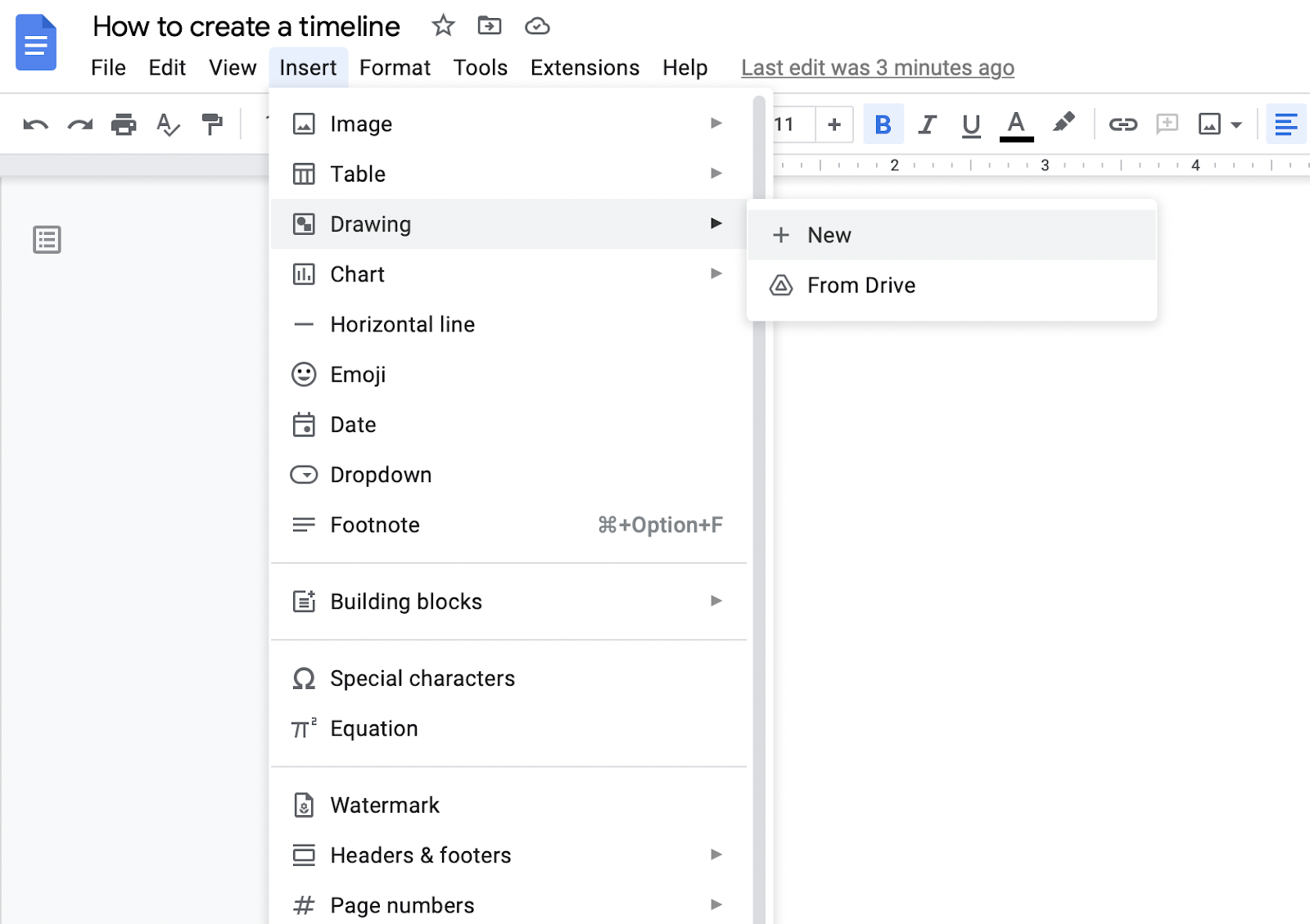Screen dimensions: 1310x924
Task: Click the Redo icon
Action: pyautogui.click(x=79, y=124)
